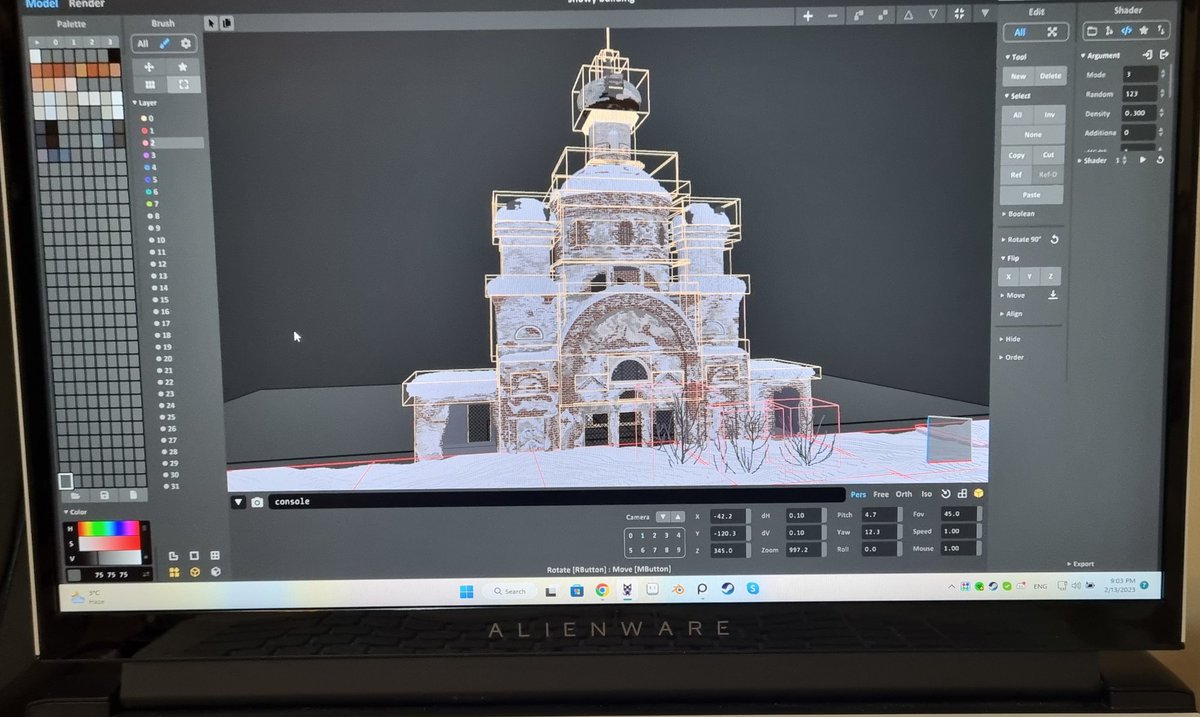Click the minus icon in top toolbar
Image resolution: width=1200 pixels, height=717 pixels.
(834, 15)
